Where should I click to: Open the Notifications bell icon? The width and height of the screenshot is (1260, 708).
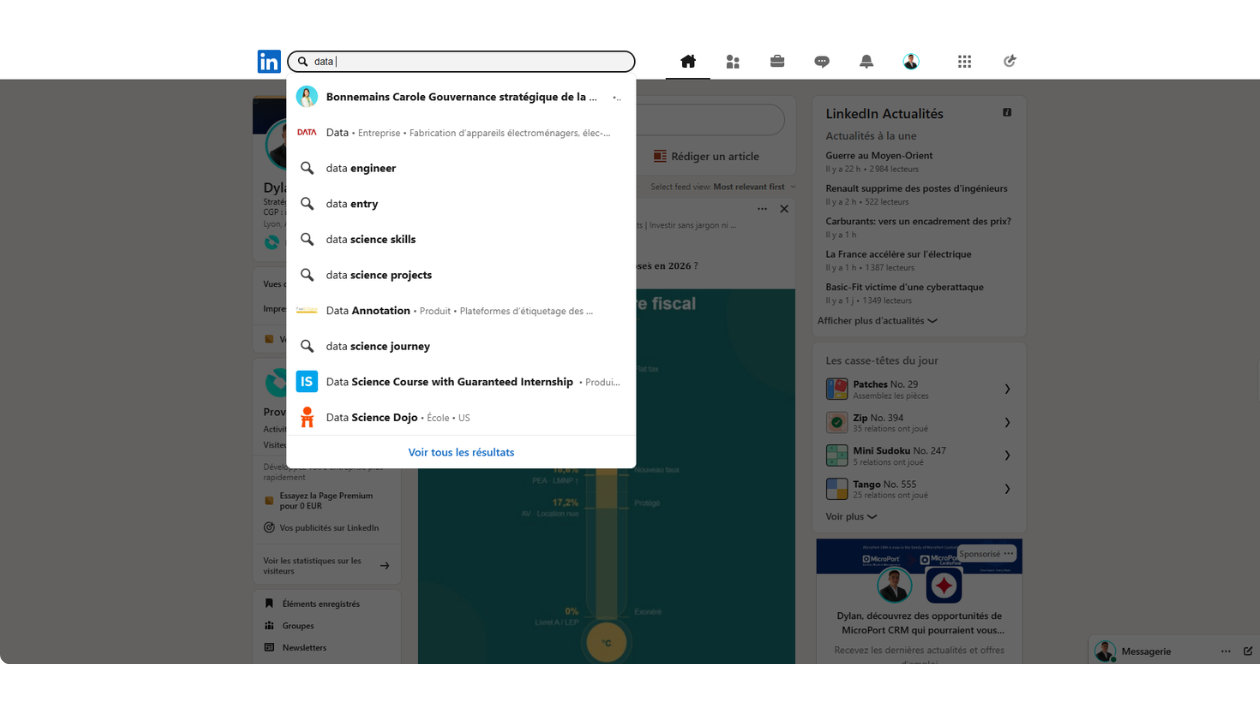click(x=866, y=61)
